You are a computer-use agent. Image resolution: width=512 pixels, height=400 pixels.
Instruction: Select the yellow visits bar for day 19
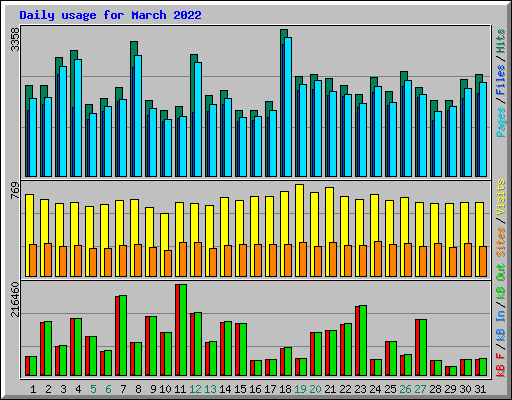click(299, 213)
